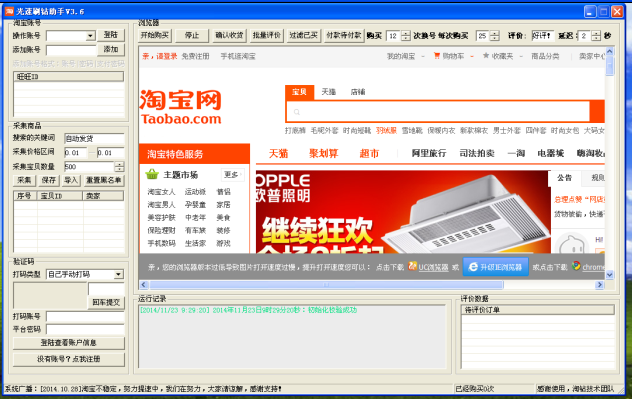Click the browser horizontal scrollbar

(326, 285)
